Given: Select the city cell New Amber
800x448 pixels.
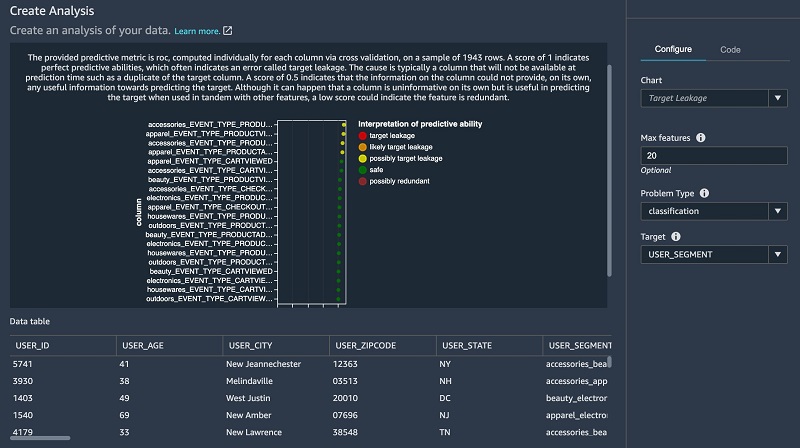Looking at the screenshot, I should 248,415.
